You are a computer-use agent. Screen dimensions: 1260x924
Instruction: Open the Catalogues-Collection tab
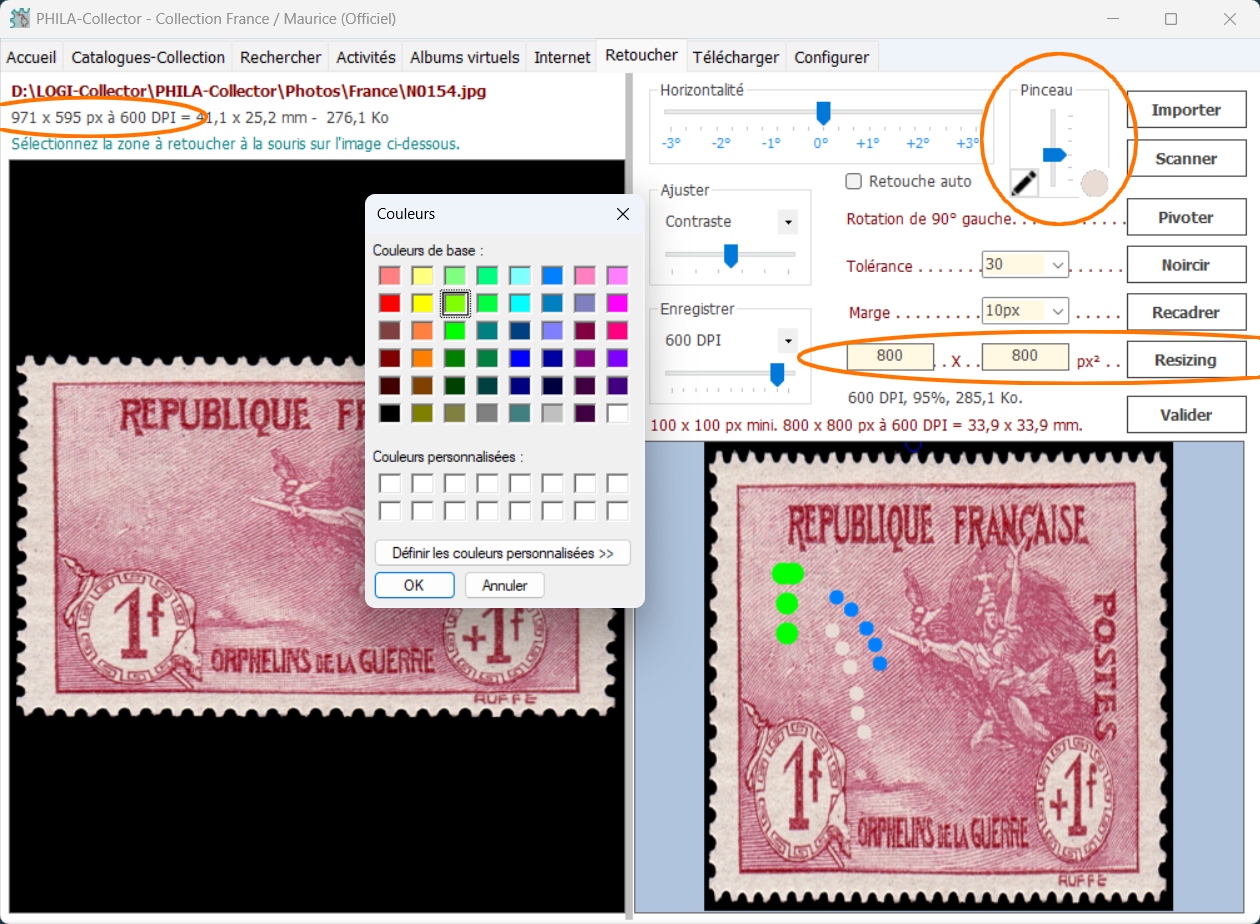pyautogui.click(x=148, y=57)
